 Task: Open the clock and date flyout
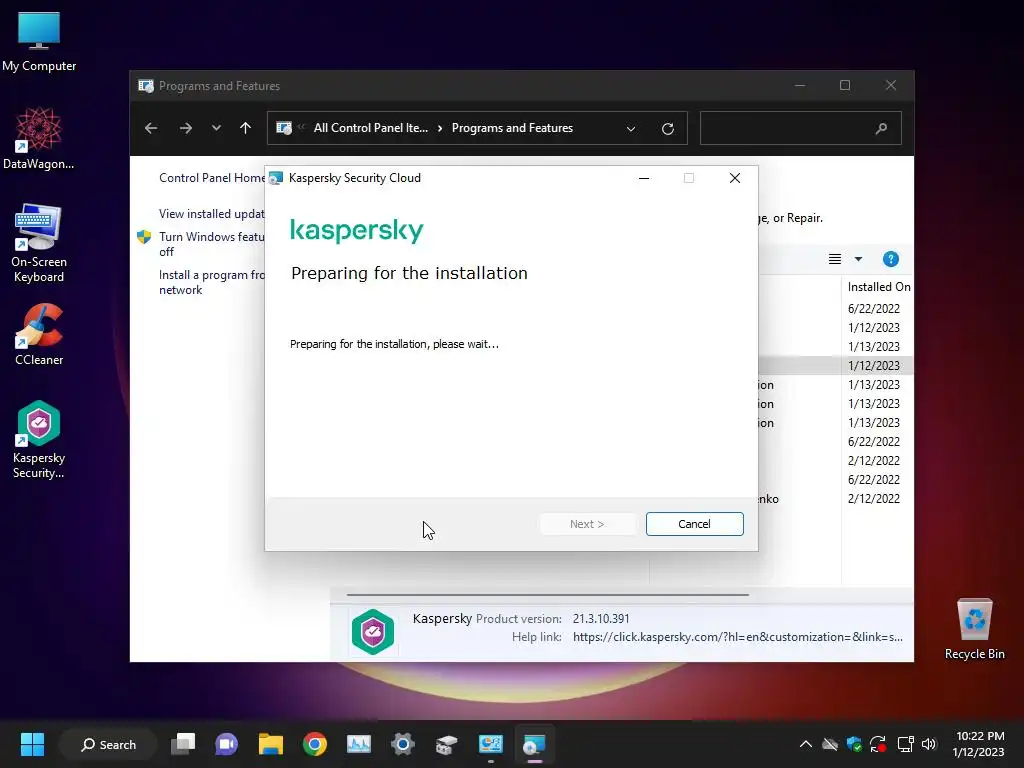(x=978, y=744)
